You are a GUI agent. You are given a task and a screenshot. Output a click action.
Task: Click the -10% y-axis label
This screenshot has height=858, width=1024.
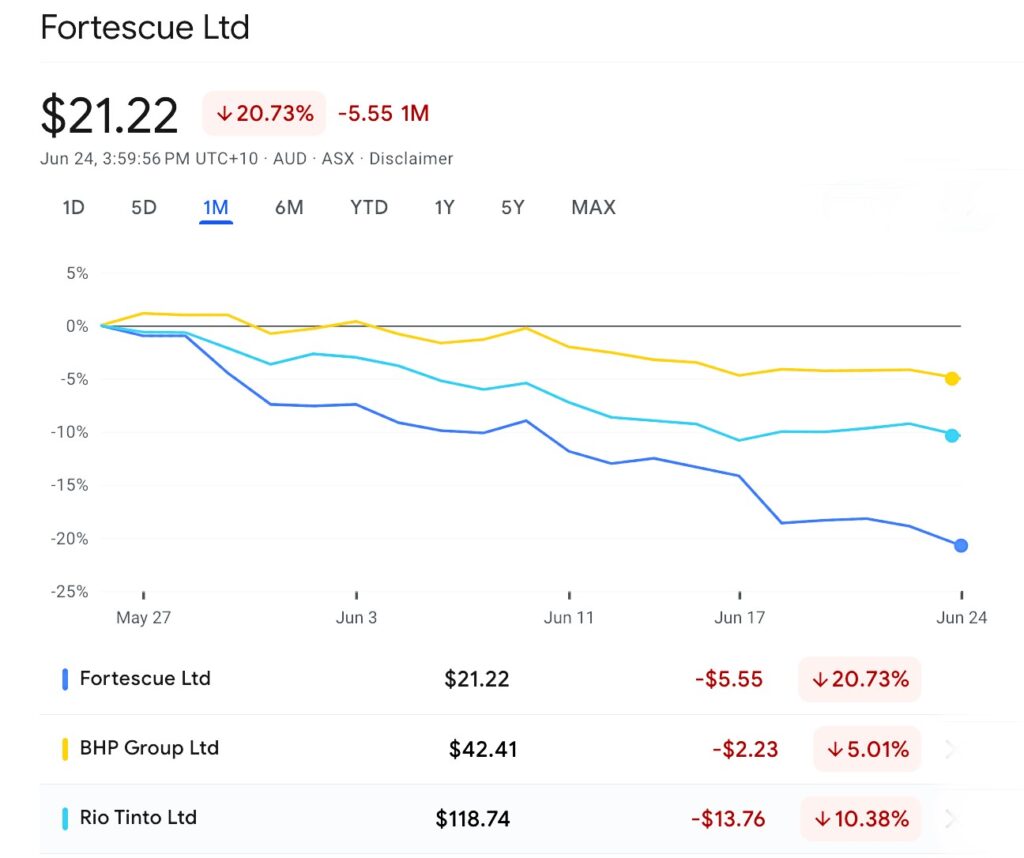(x=70, y=432)
